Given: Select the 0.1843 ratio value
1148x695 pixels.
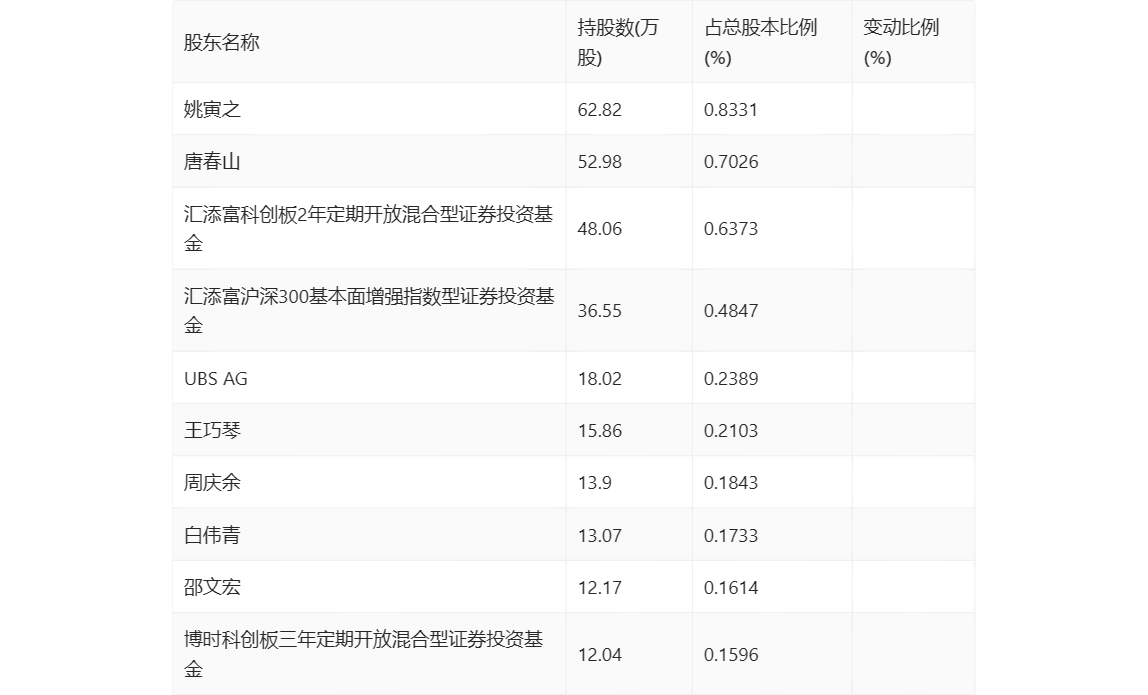Looking at the screenshot, I should point(730,483).
